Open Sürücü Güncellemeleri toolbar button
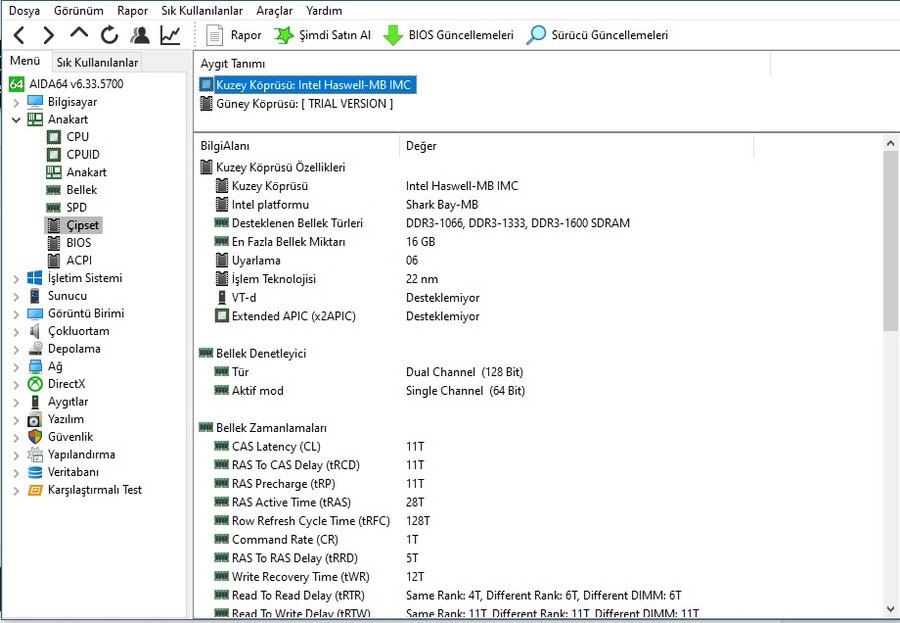Viewport: 900px width, 623px height. (597, 36)
